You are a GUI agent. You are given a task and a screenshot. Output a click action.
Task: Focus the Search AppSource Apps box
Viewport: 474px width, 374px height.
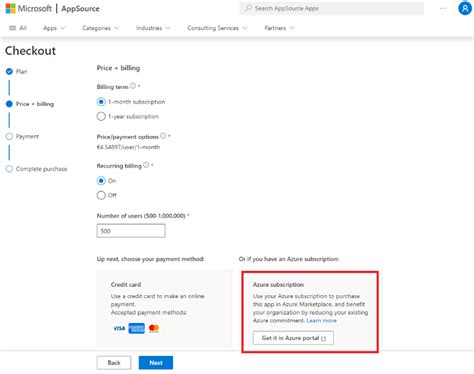pyautogui.click(x=332, y=8)
